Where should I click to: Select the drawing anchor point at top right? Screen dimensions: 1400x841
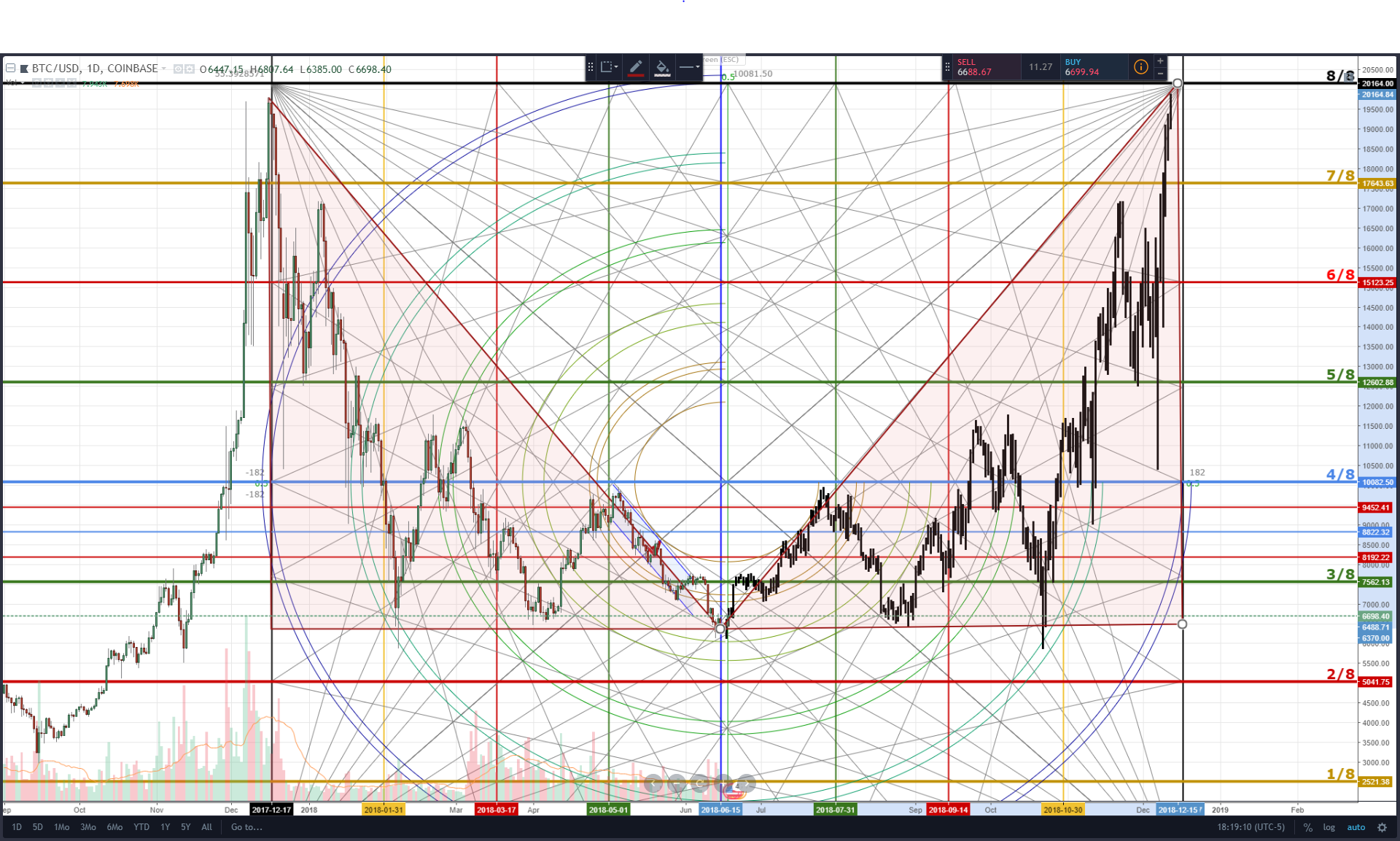(1178, 83)
